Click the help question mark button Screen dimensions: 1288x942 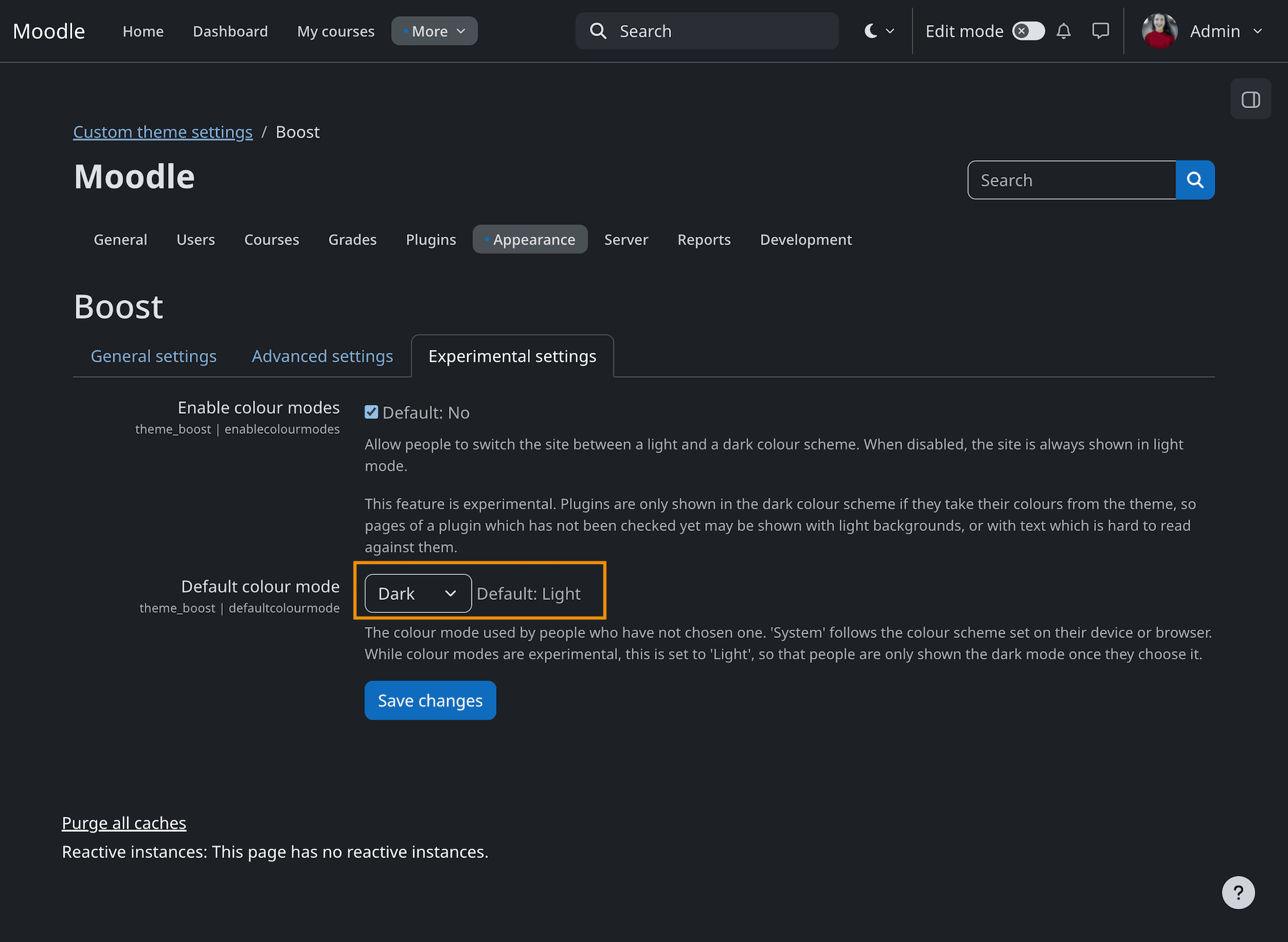pos(1238,892)
